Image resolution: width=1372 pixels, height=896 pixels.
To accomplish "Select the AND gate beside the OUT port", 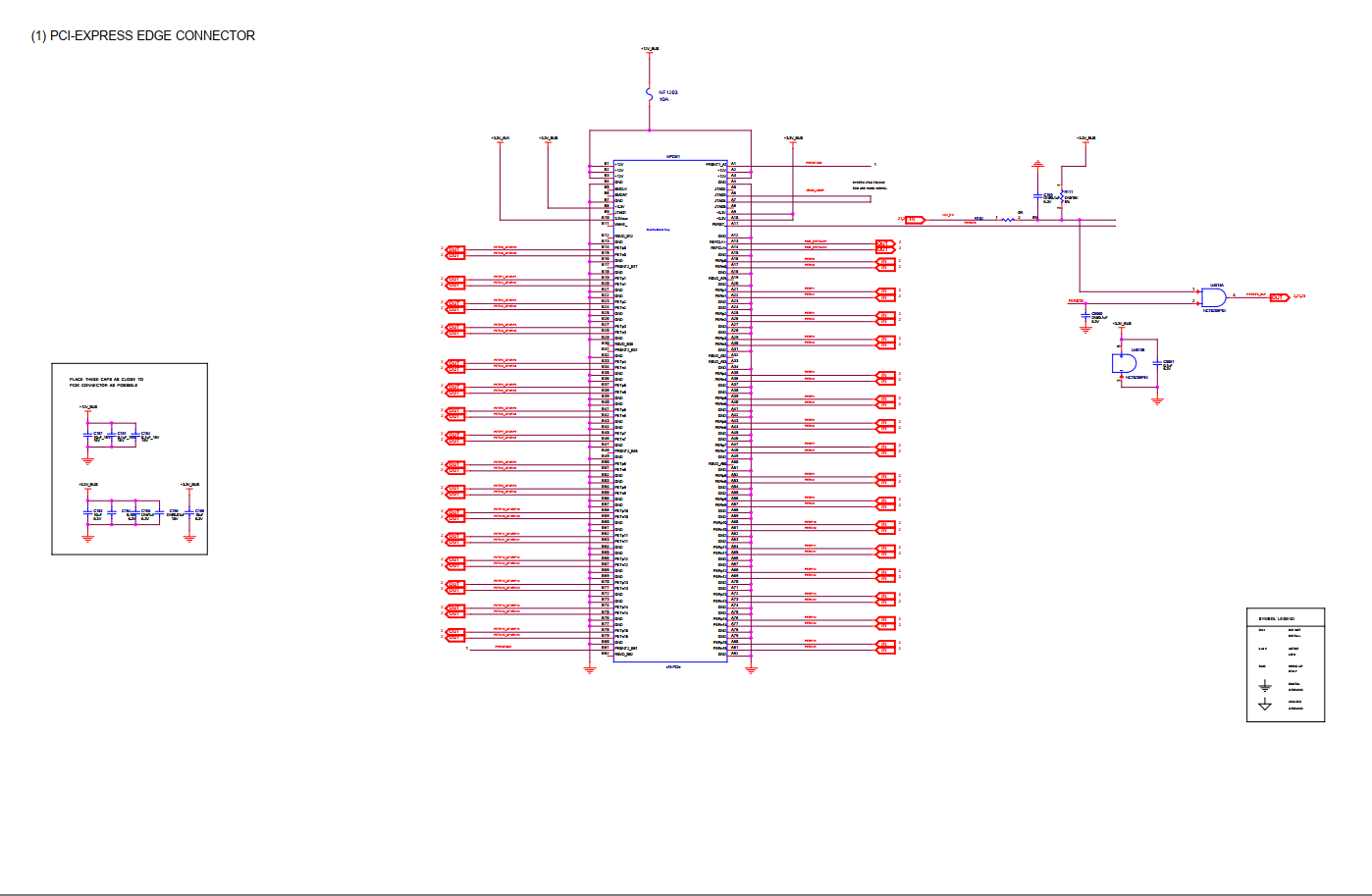I will [x=1213, y=296].
